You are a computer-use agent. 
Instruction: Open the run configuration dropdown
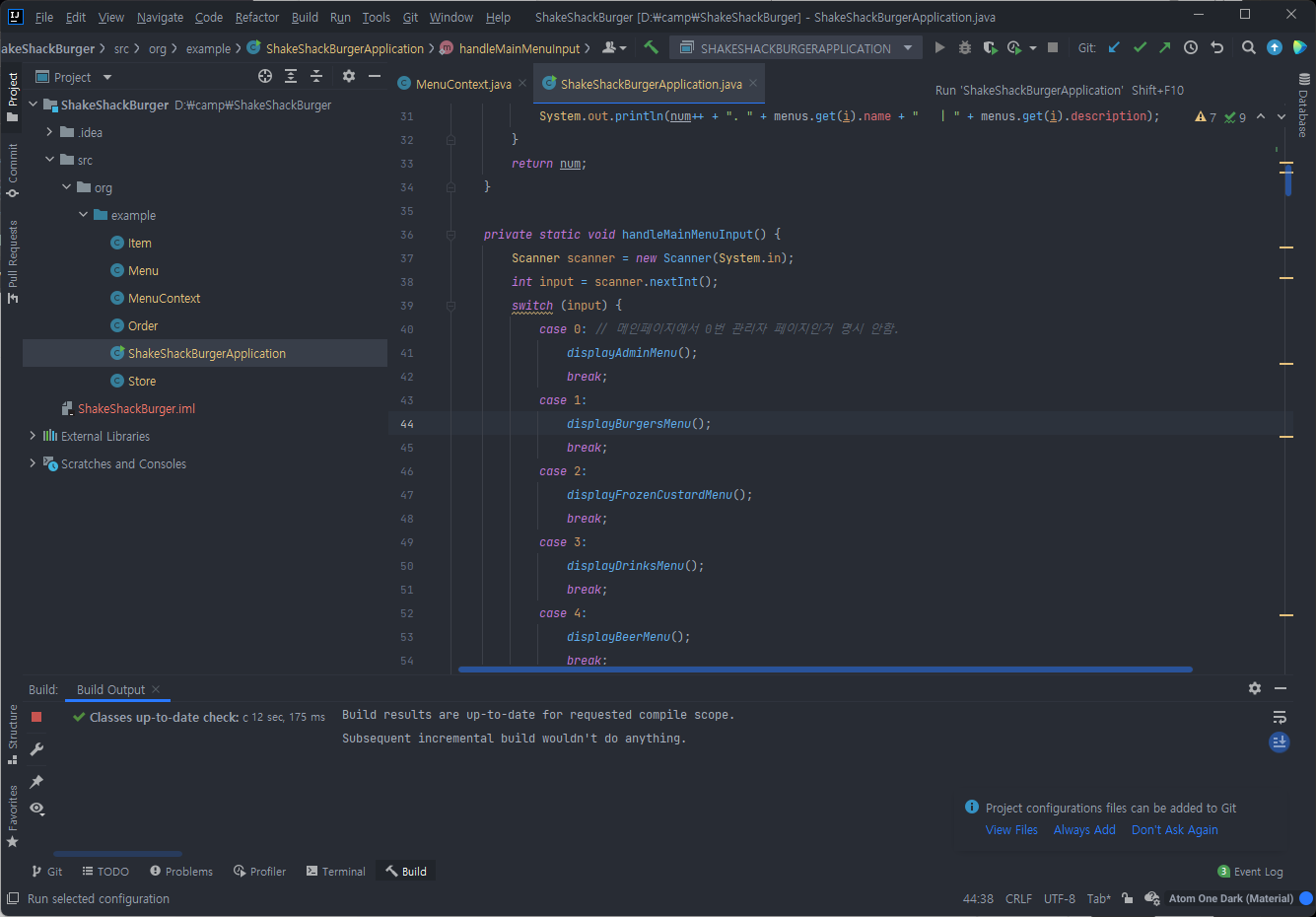point(796,47)
